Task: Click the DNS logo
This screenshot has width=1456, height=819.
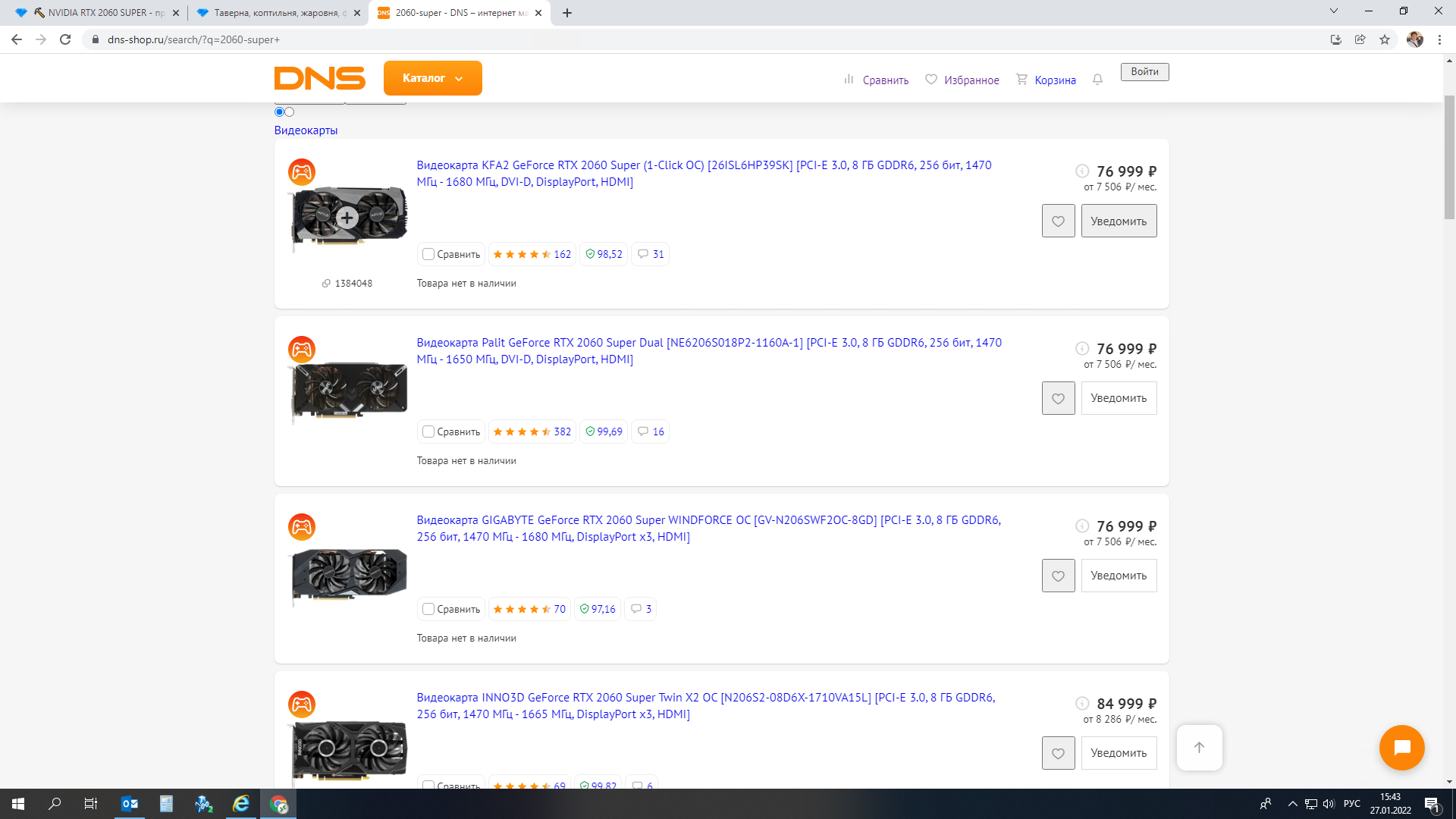Action: tap(319, 78)
